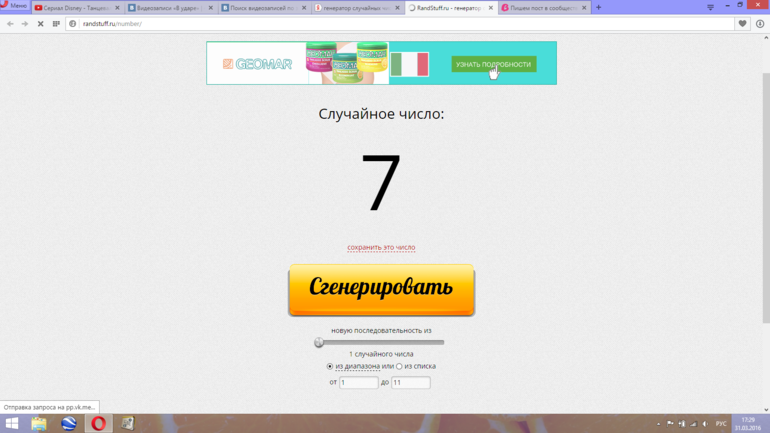Click the "от" minimum value field

point(358,383)
